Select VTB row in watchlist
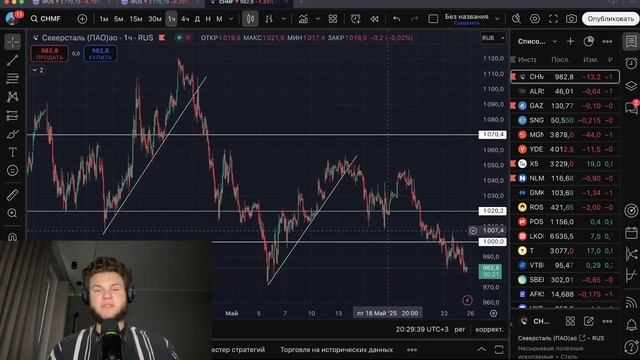The width and height of the screenshot is (640, 360). [565, 265]
